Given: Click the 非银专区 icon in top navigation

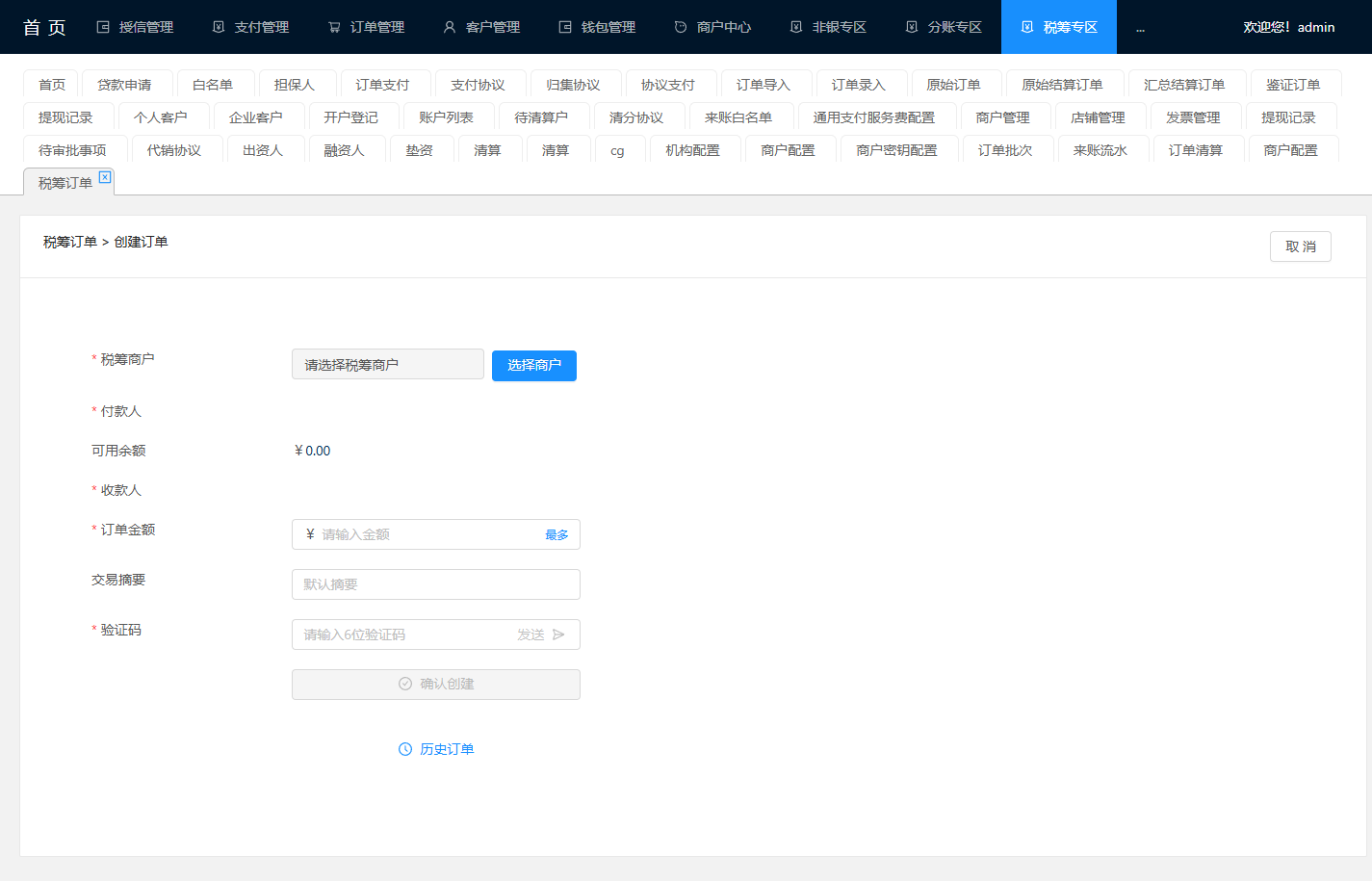Looking at the screenshot, I should pos(796,27).
